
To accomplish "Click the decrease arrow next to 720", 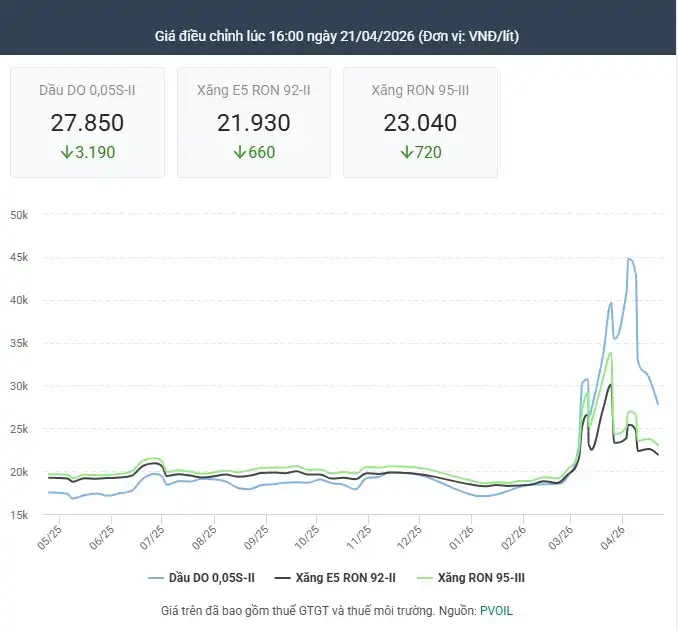I will (x=406, y=153).
